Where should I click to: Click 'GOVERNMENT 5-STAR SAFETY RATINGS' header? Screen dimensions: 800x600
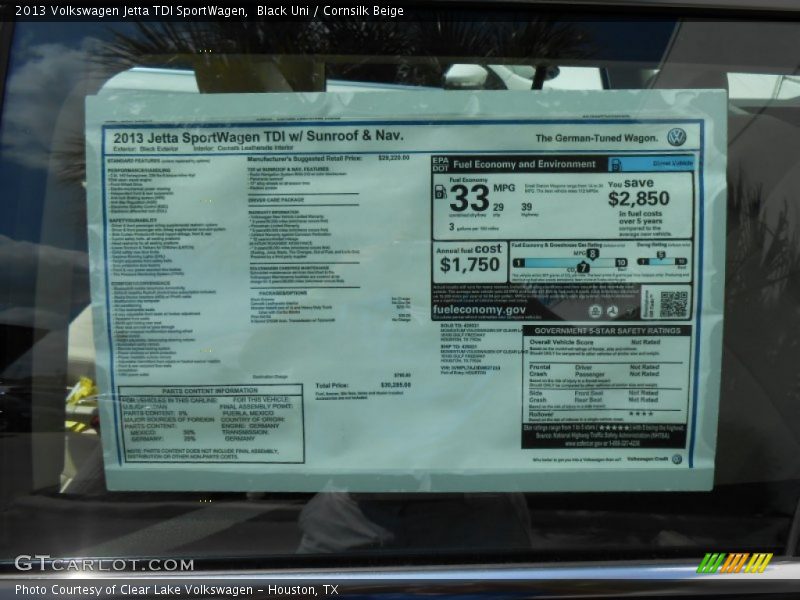607,331
